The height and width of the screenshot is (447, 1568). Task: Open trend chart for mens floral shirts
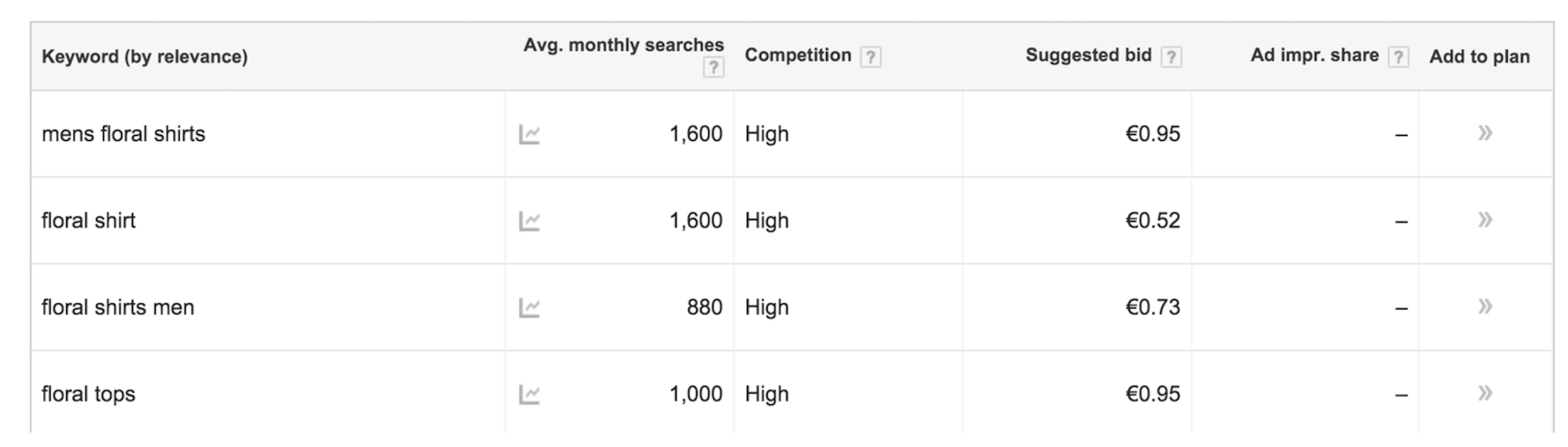tap(530, 134)
